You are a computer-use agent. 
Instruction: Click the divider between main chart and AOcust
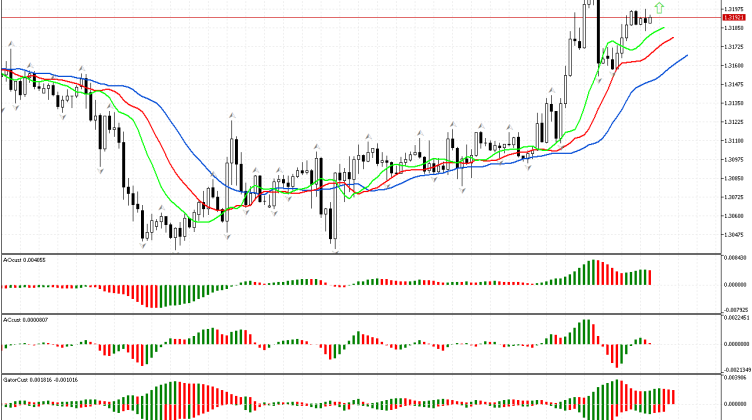[360, 253]
